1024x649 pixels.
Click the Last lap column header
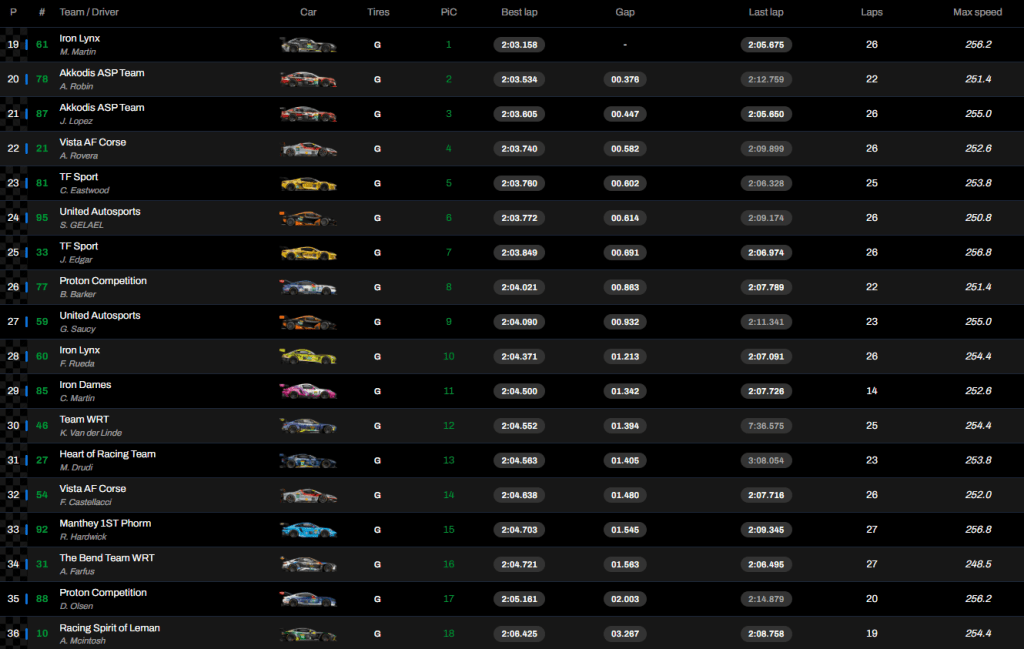(765, 13)
